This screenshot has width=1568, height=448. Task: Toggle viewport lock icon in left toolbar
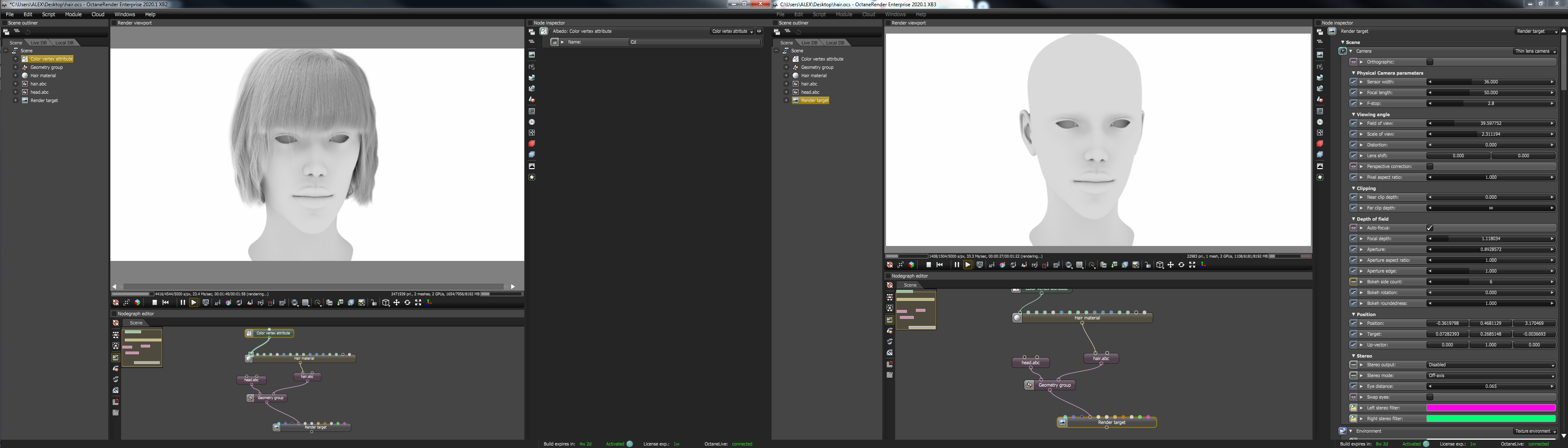[374, 302]
